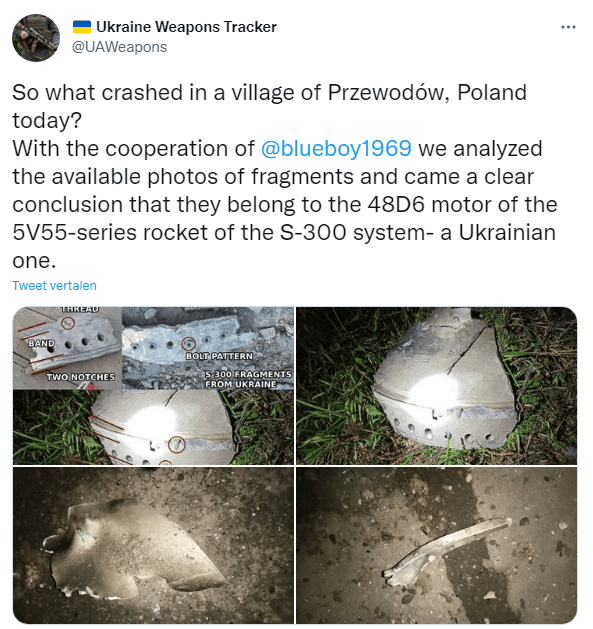Open the bottom-left curved metal shard photo
Screen dimensions: 593x629
click(153, 545)
